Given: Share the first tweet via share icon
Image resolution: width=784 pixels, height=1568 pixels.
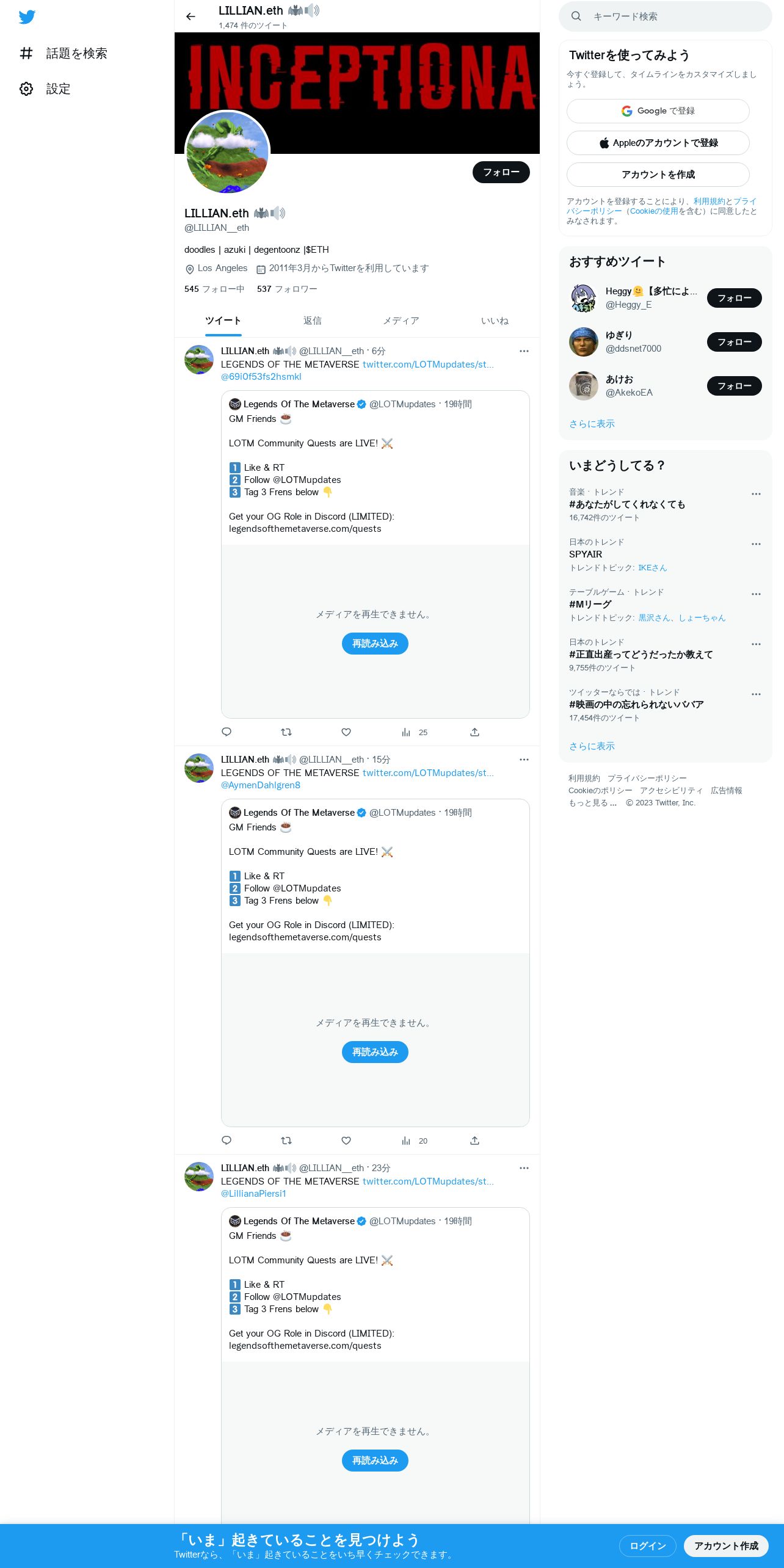Looking at the screenshot, I should [x=474, y=732].
